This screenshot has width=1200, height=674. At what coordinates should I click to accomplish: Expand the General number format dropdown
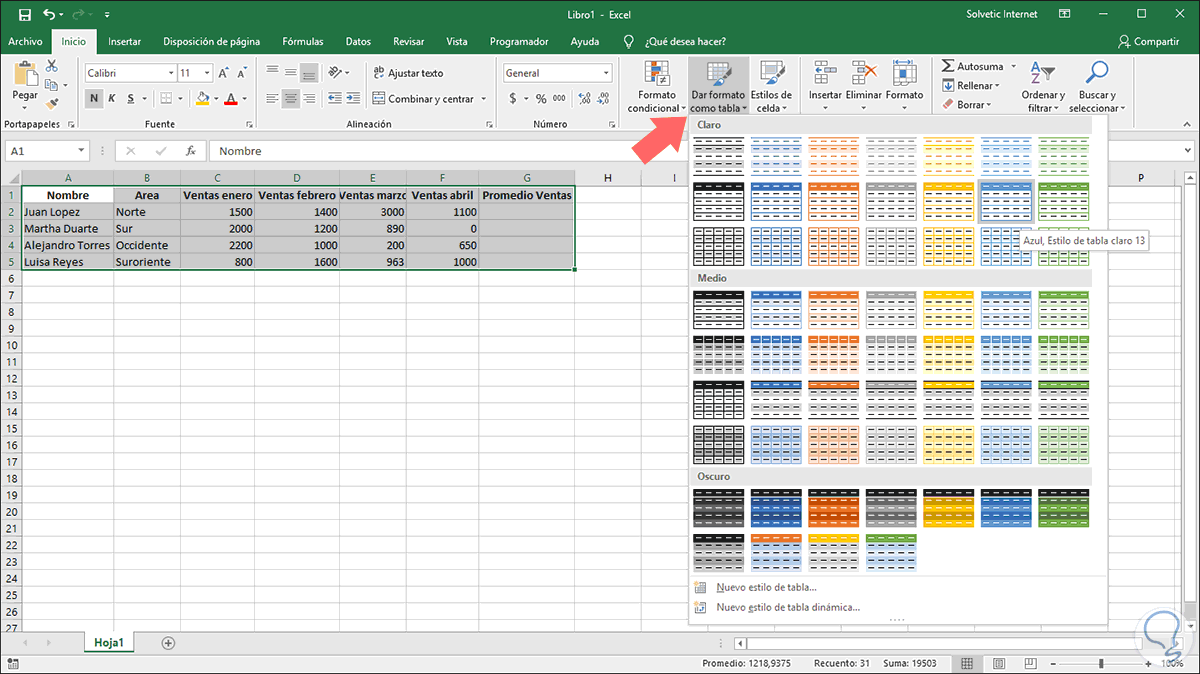pos(606,73)
